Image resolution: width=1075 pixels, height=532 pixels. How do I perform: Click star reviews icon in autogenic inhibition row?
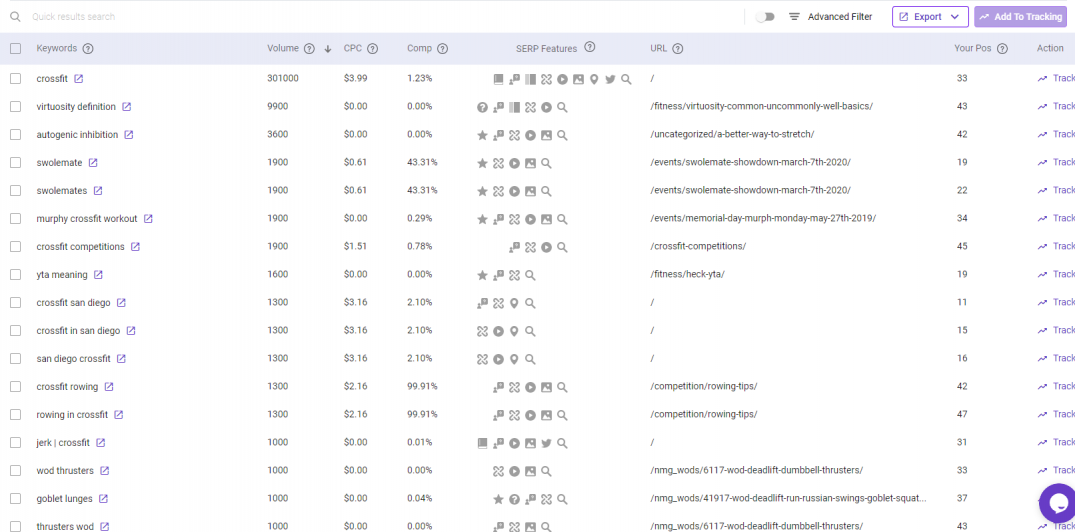pyautogui.click(x=483, y=135)
